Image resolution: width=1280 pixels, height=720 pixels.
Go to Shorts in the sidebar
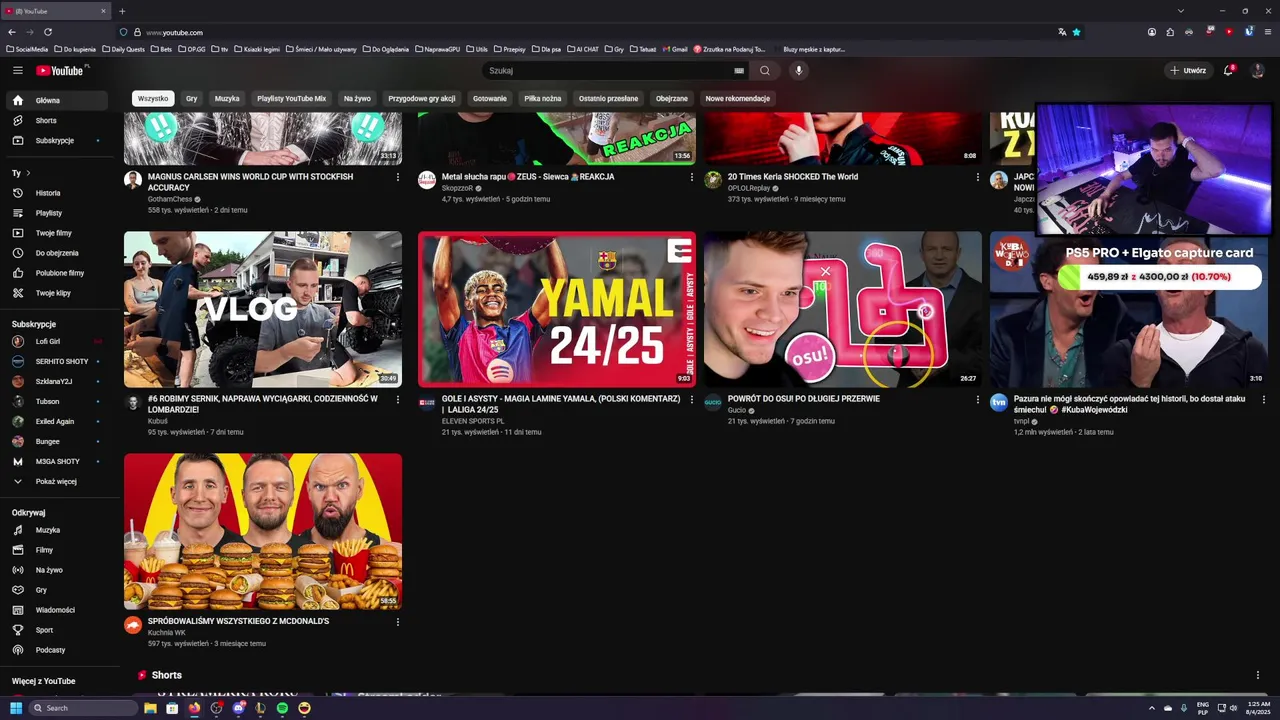[x=56, y=120]
